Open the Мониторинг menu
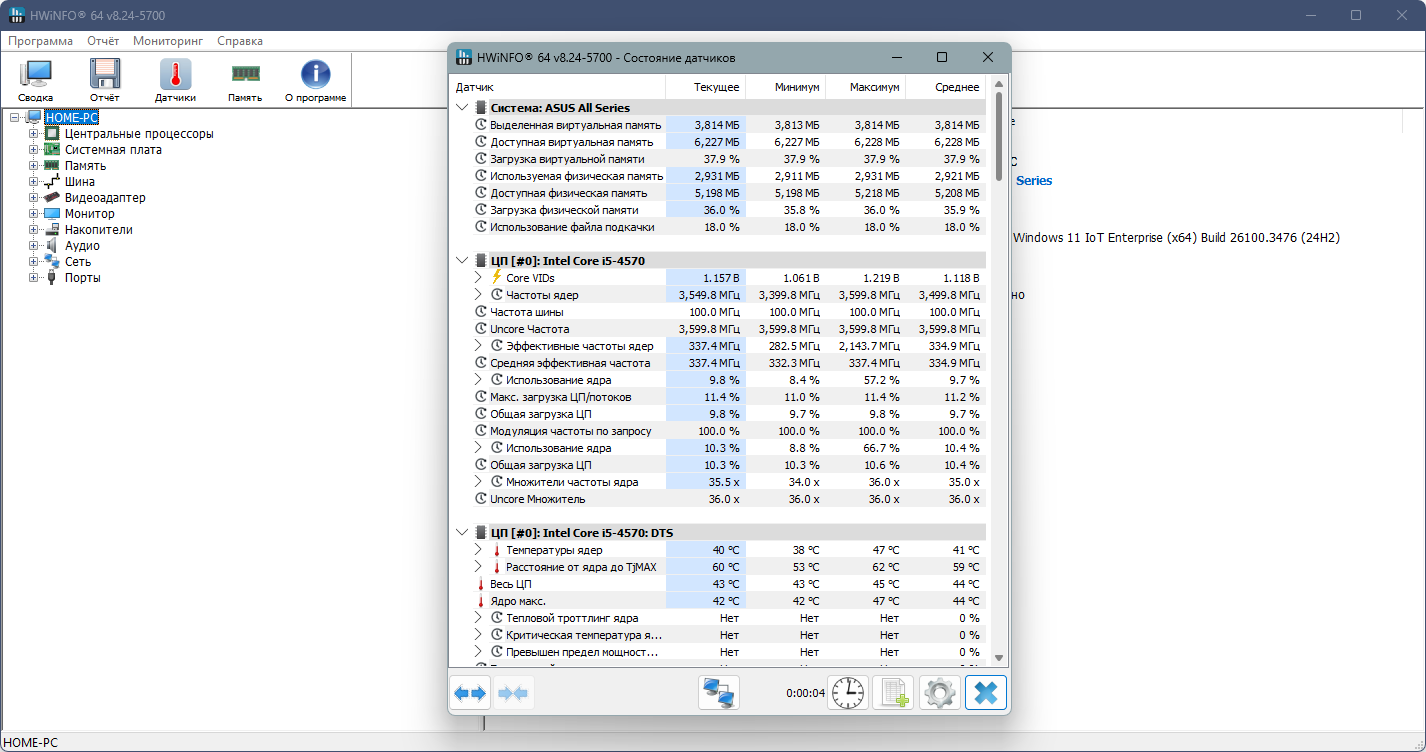 pyautogui.click(x=168, y=41)
